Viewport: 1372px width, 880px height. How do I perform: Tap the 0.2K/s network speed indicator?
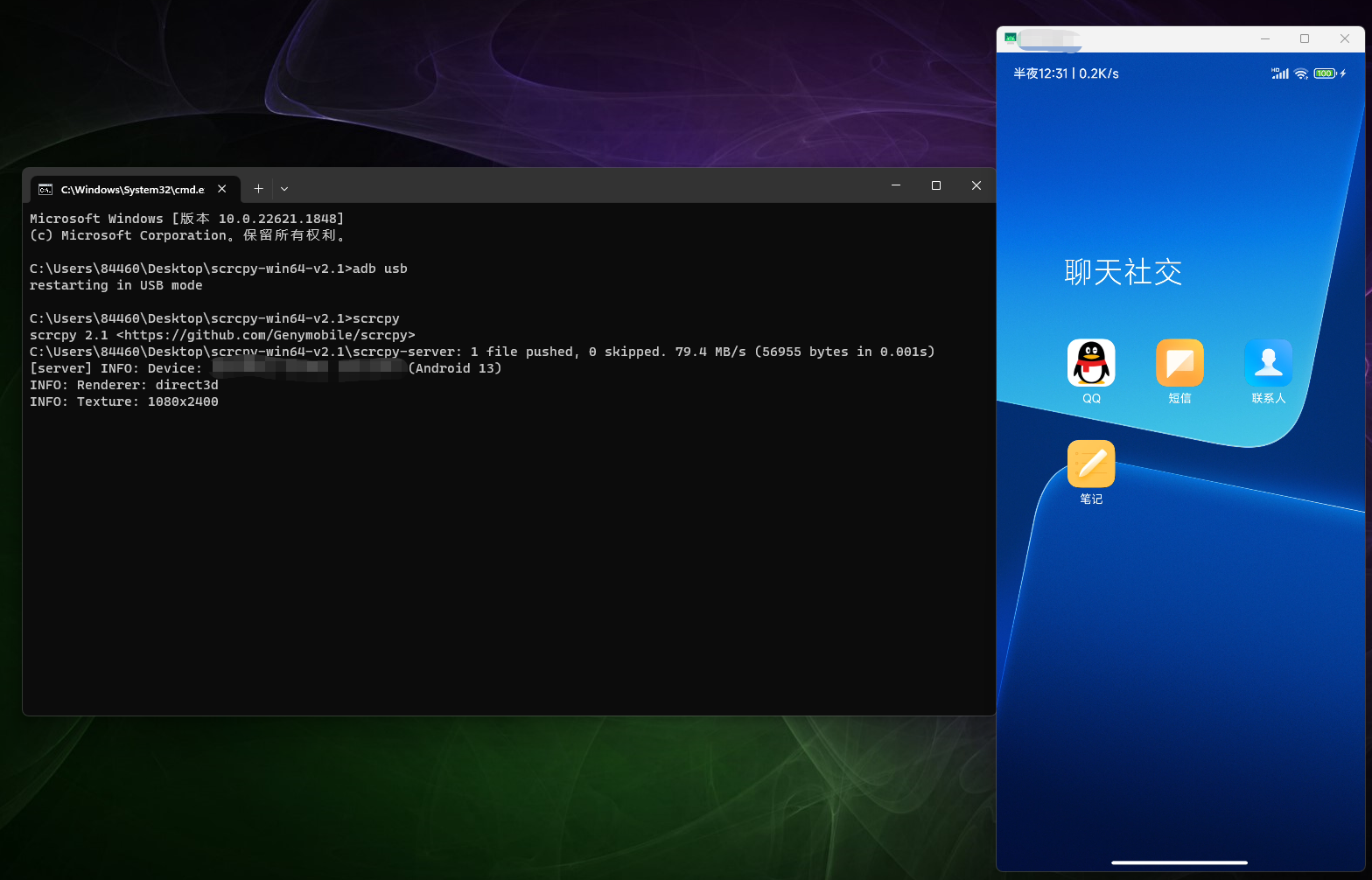[x=1099, y=73]
